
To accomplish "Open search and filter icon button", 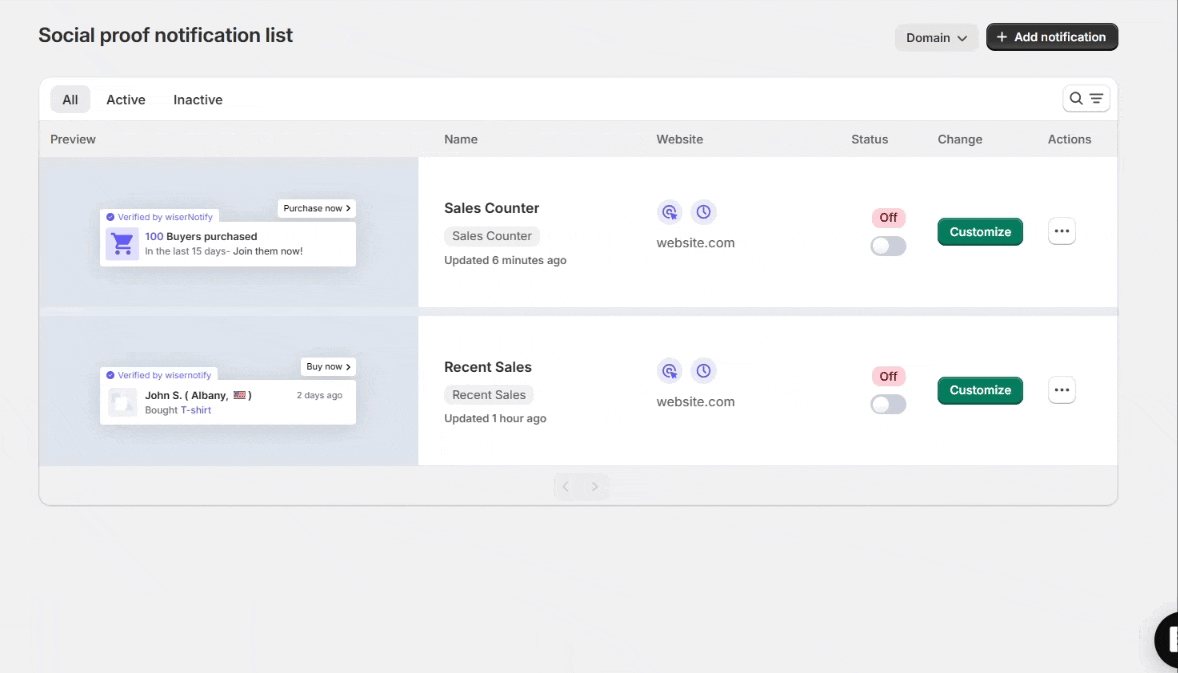I will pos(1086,98).
